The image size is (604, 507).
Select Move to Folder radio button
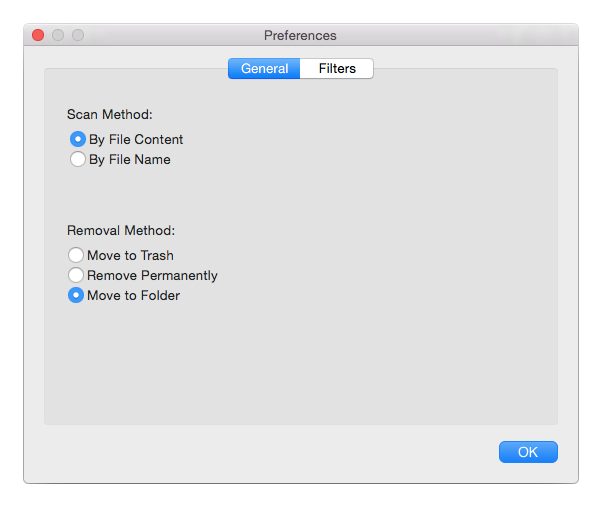tap(76, 295)
